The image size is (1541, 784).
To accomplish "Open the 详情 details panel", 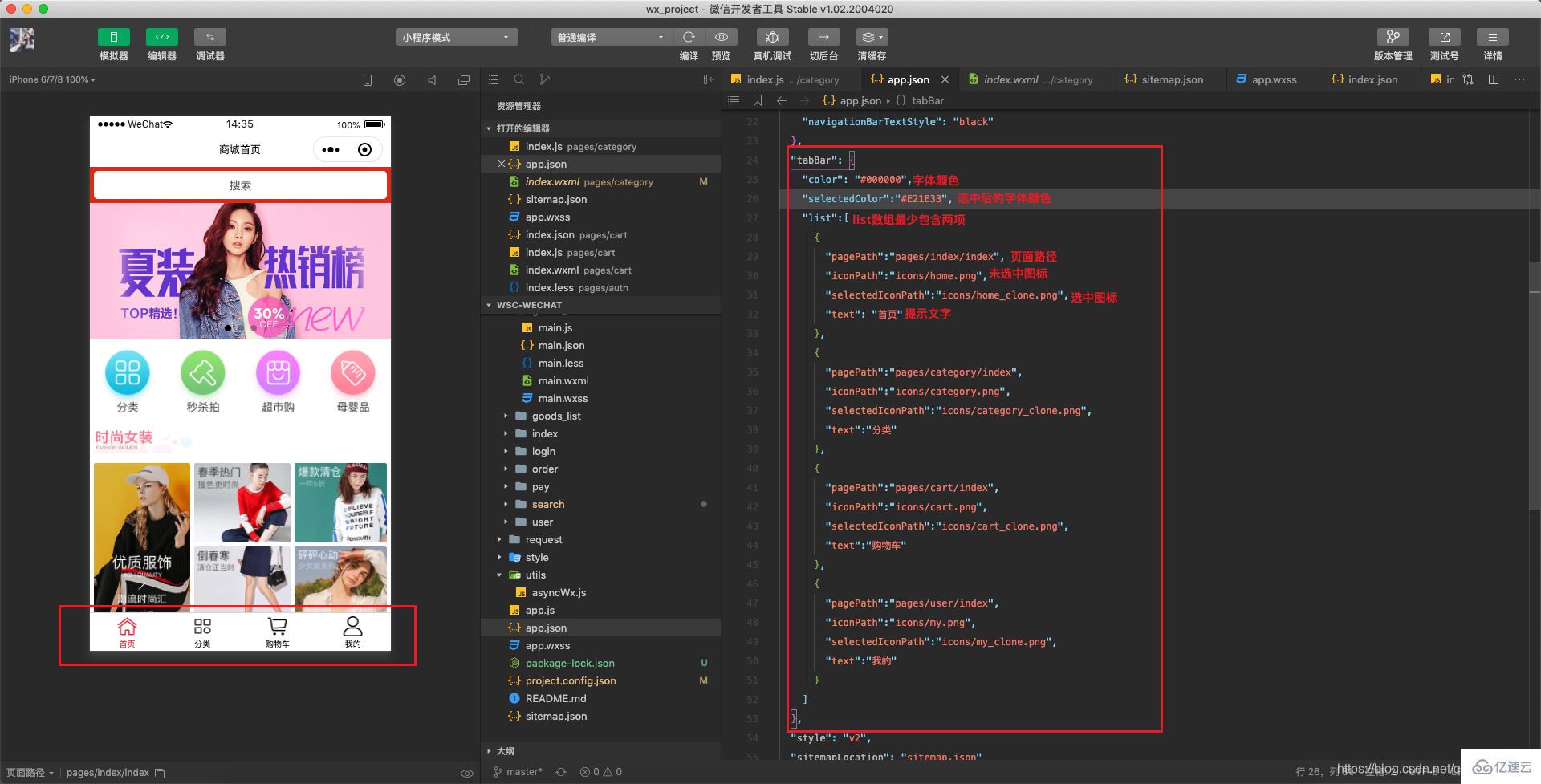I will tap(1493, 37).
